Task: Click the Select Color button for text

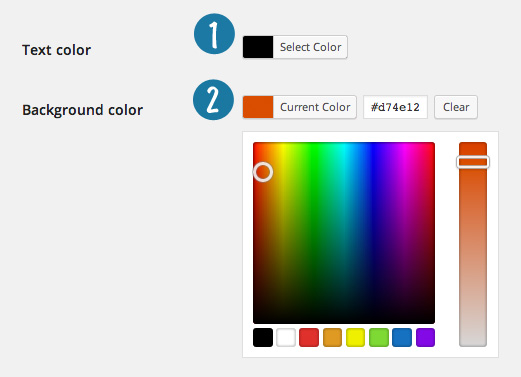Action: (310, 47)
